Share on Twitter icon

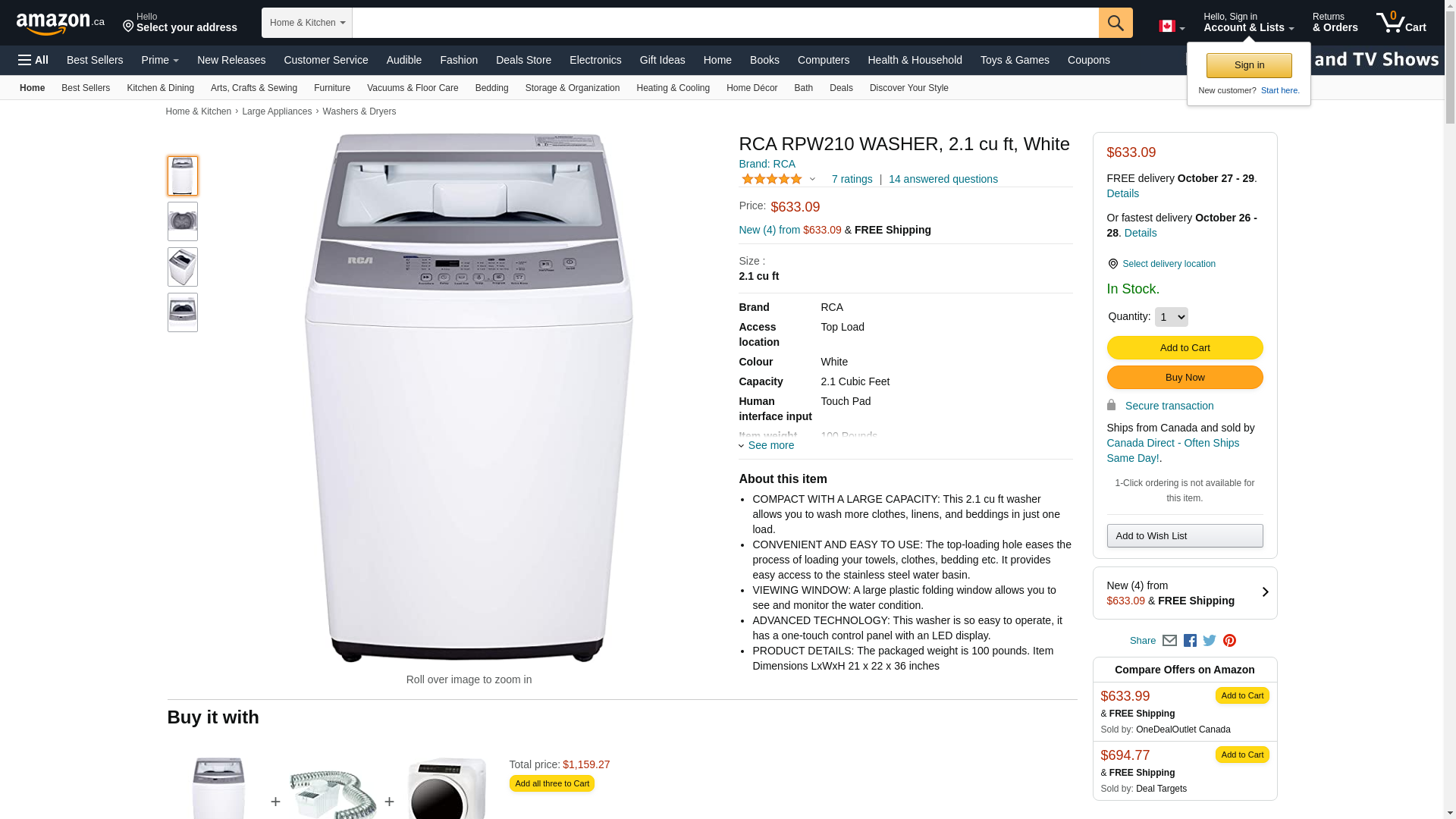[x=1210, y=641]
